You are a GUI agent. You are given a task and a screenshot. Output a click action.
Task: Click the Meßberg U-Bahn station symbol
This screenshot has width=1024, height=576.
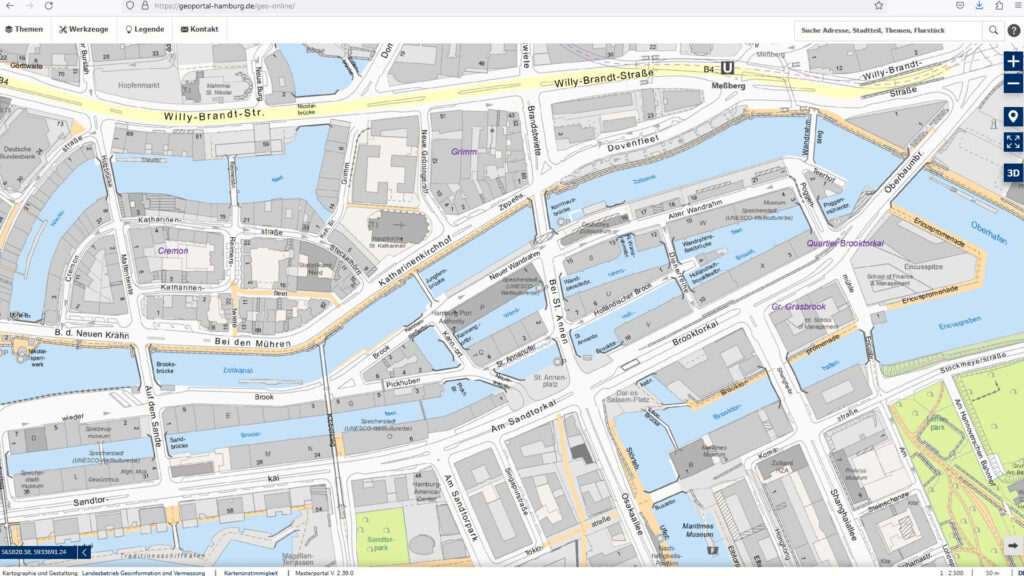pos(728,69)
